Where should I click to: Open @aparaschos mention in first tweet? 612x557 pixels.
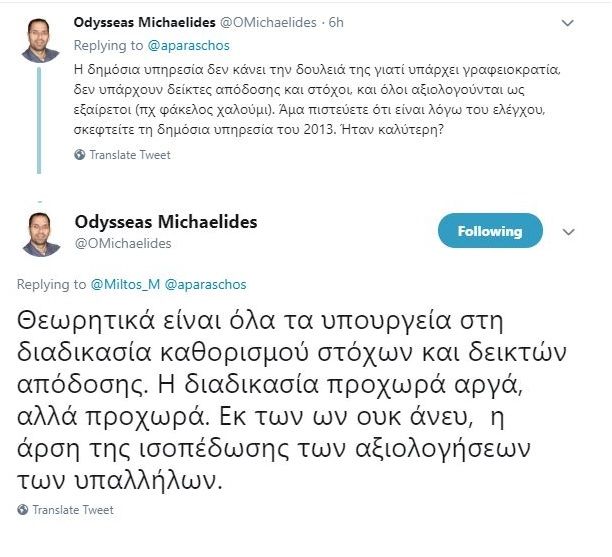(189, 46)
